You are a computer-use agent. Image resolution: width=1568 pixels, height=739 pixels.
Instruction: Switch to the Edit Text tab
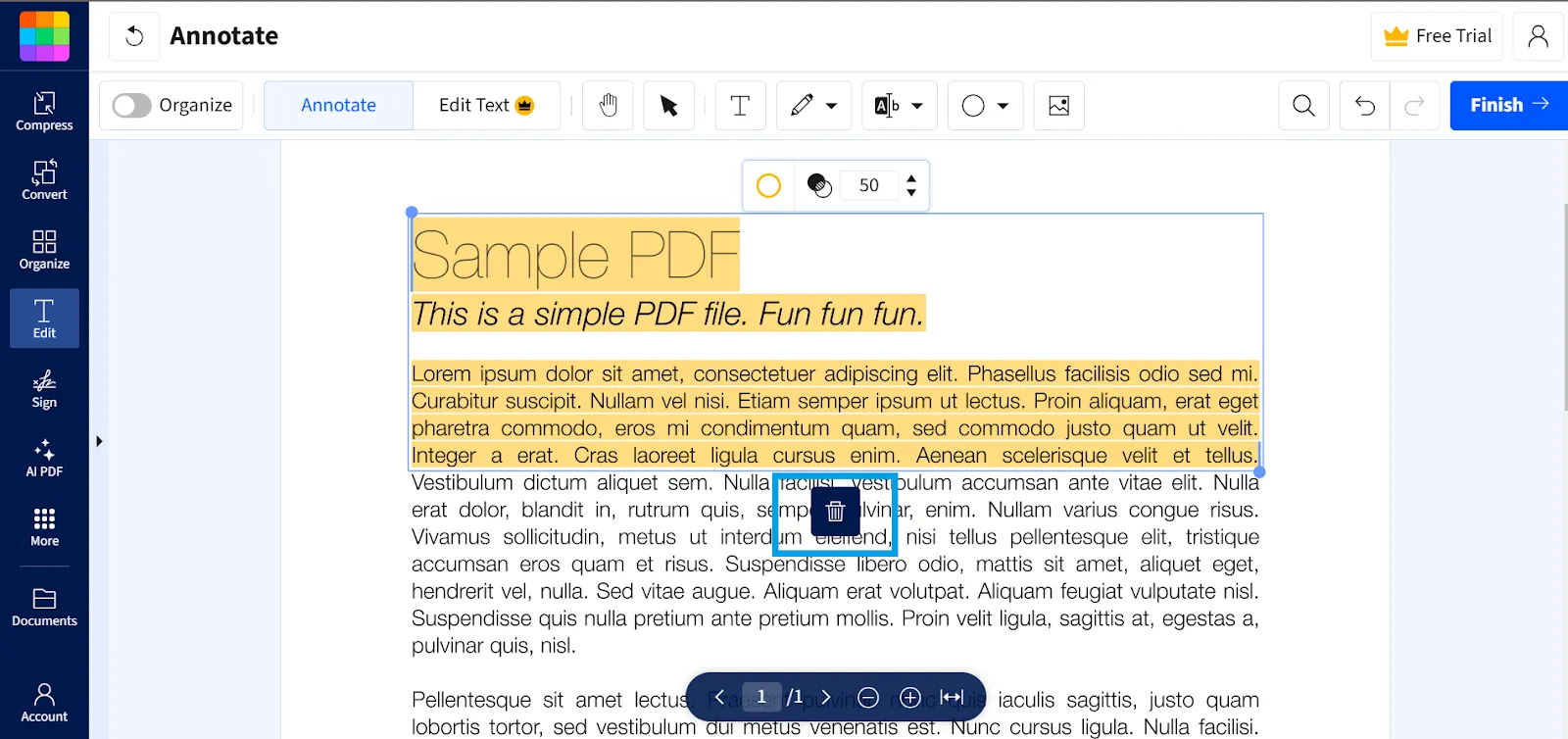click(486, 105)
